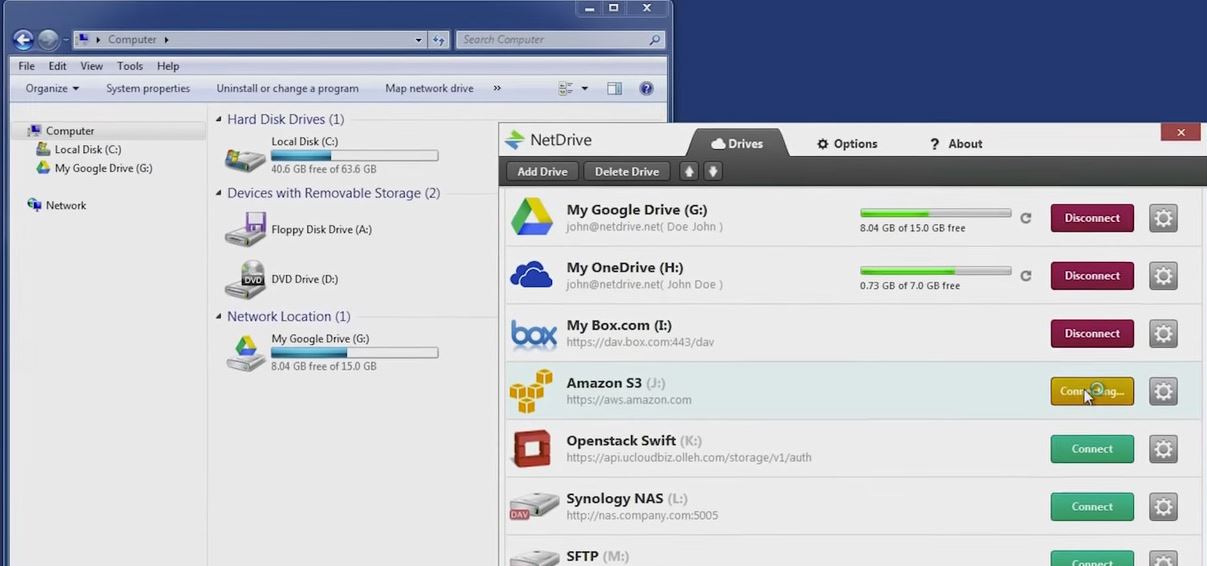
Task: Collapse Hard Disk Drives group
Action: coord(219,120)
